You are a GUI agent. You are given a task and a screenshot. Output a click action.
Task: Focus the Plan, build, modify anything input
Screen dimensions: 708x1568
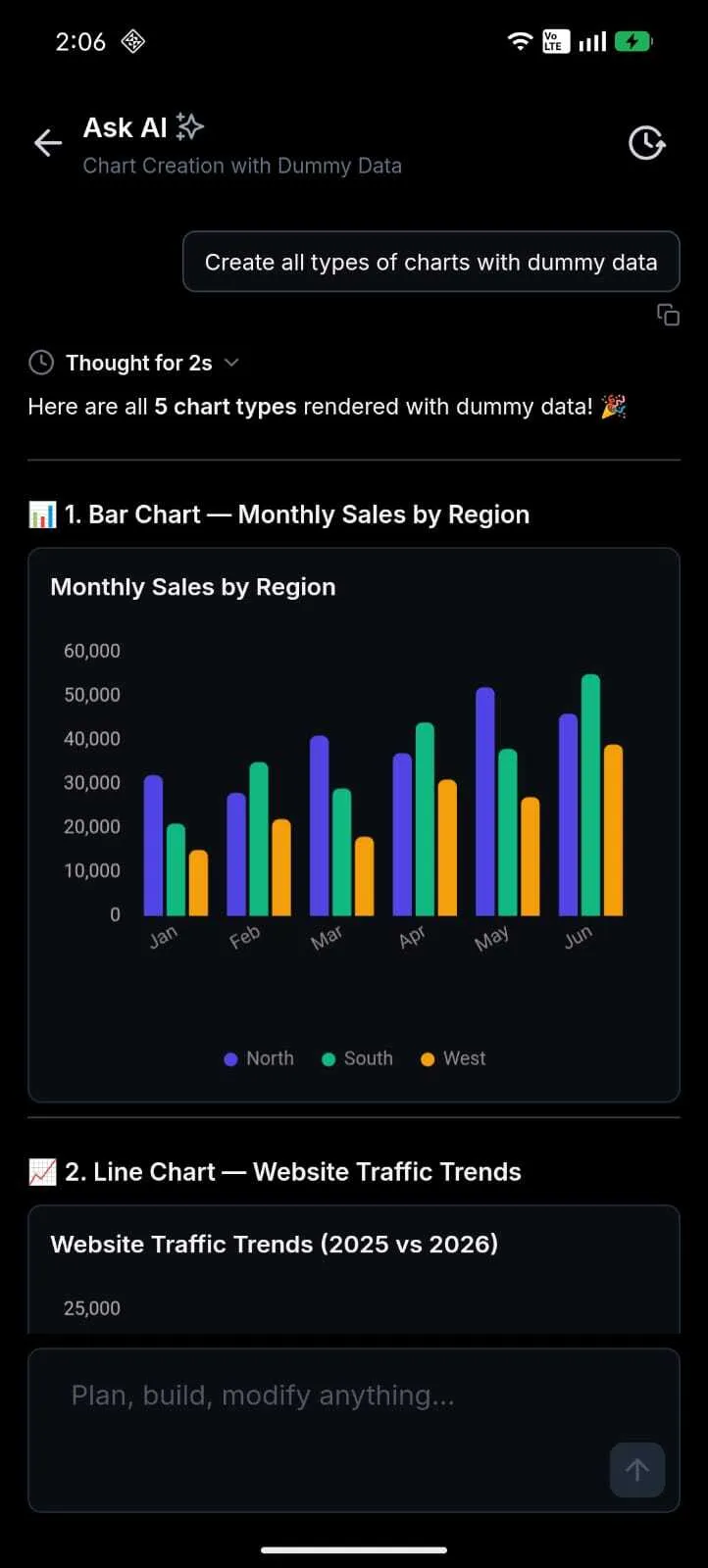(354, 1431)
